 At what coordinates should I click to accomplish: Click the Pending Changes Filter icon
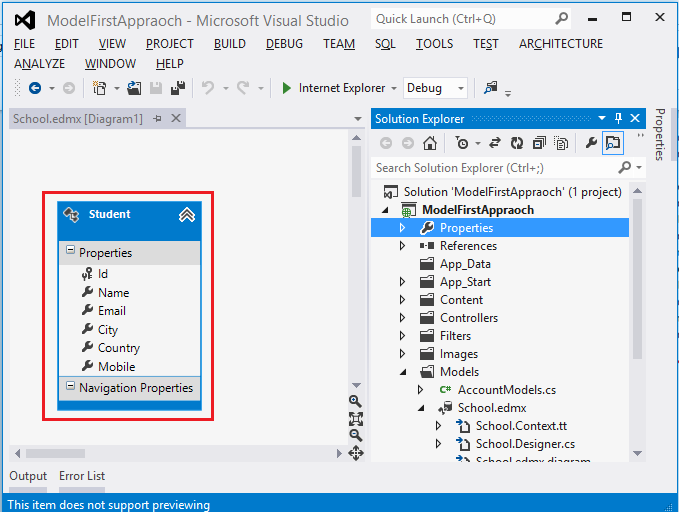(x=462, y=143)
